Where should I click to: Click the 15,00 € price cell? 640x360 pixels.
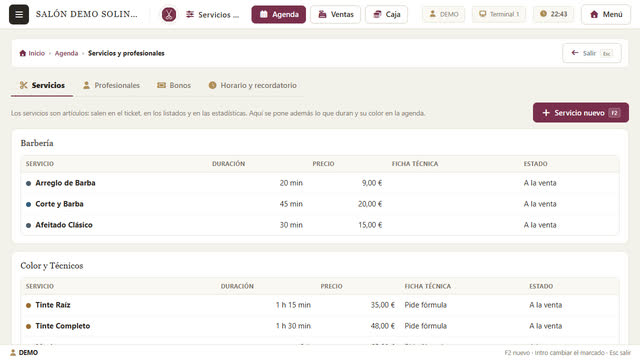point(370,225)
